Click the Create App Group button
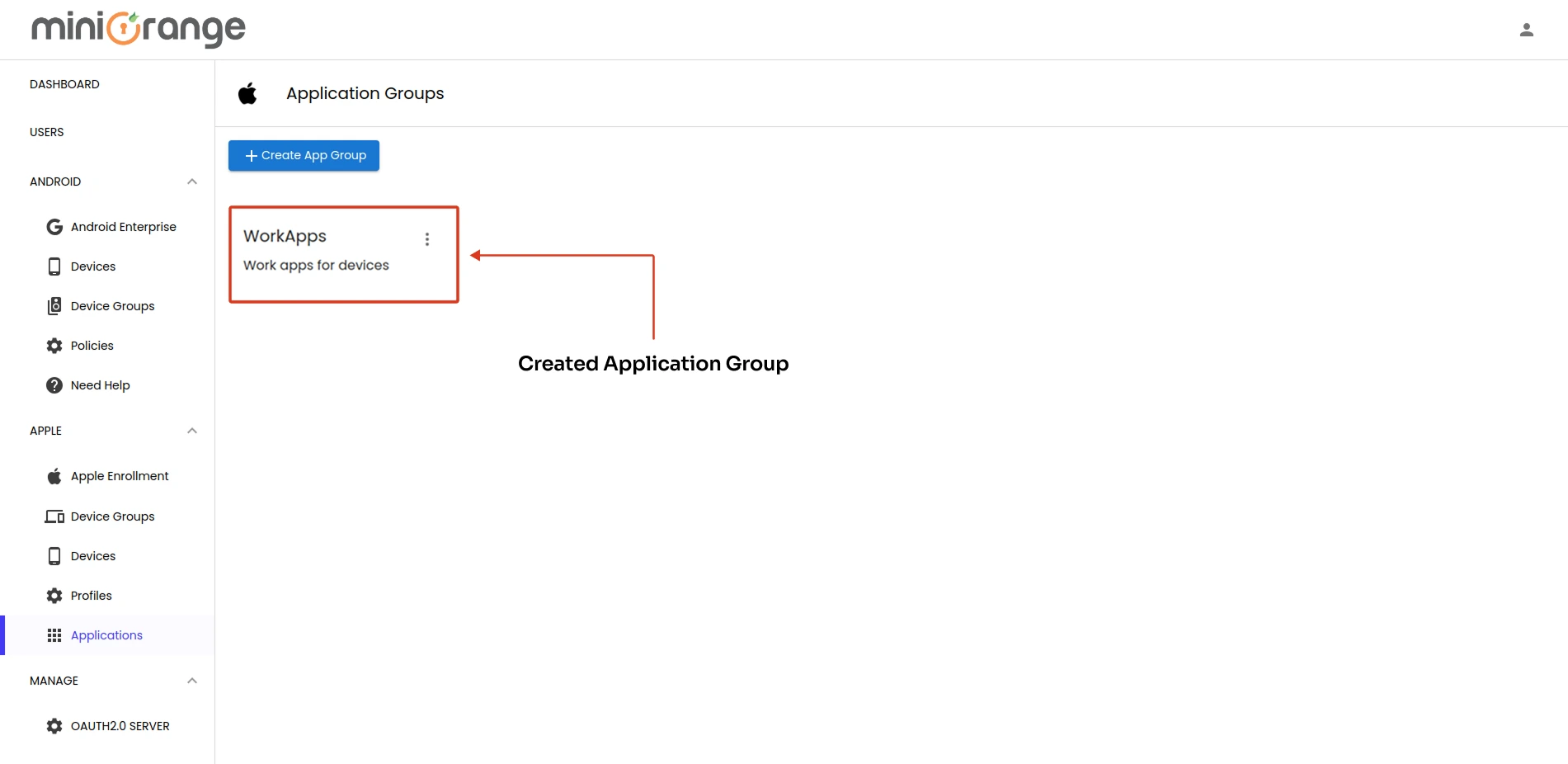 click(x=303, y=155)
